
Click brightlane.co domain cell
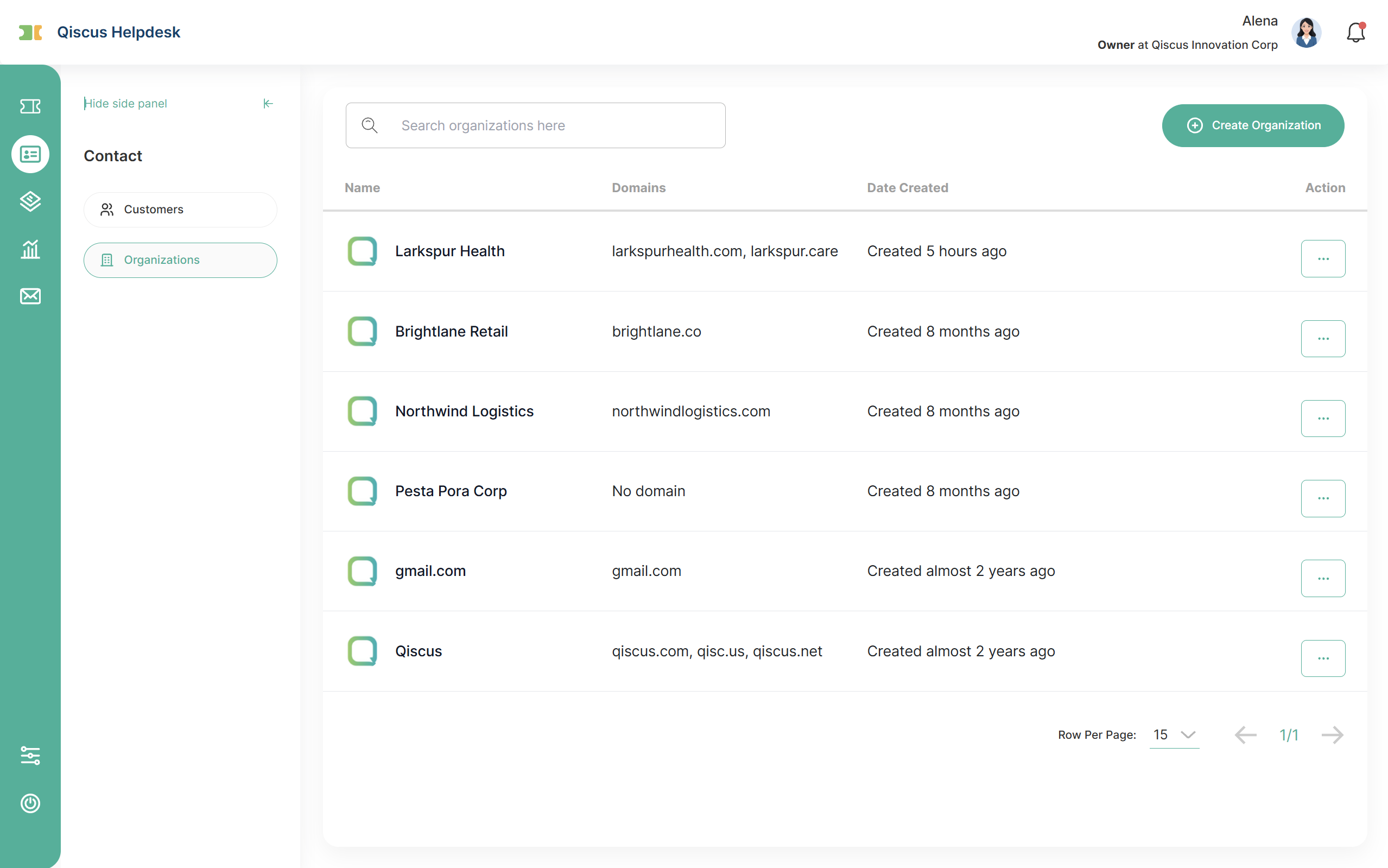pyautogui.click(x=657, y=331)
